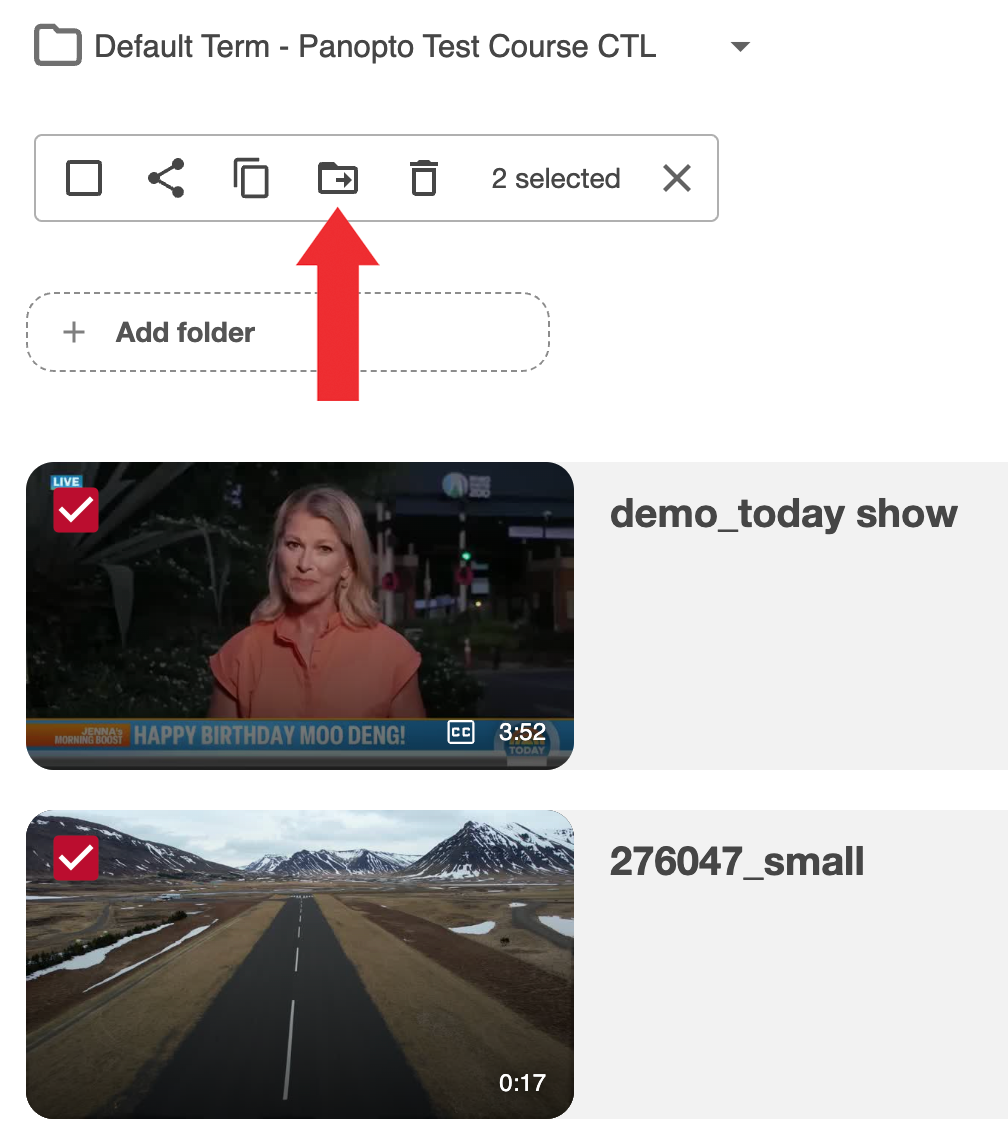The width and height of the screenshot is (1008, 1136).
Task: Click the 0:17 duration badge
Action: (x=522, y=1082)
